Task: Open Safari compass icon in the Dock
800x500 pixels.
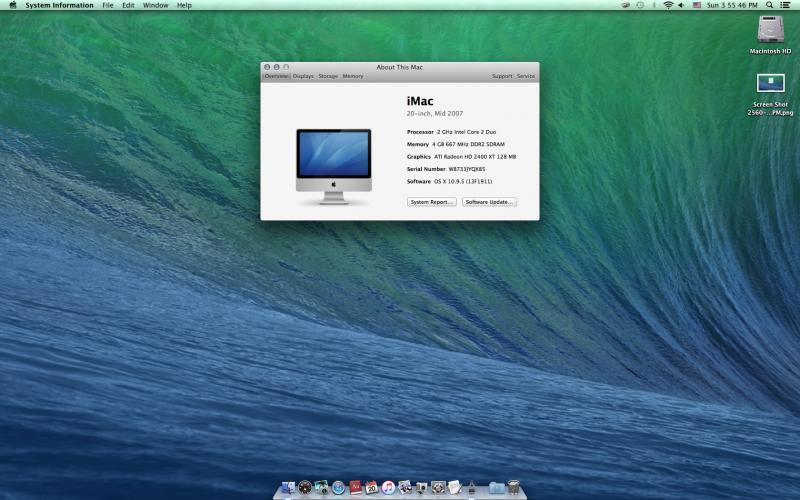Action: (x=338, y=487)
